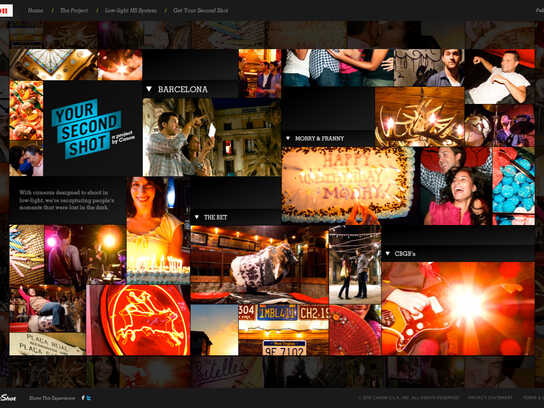Toggle the CBGB's section arrow
This screenshot has height=408, width=544.
(x=388, y=254)
